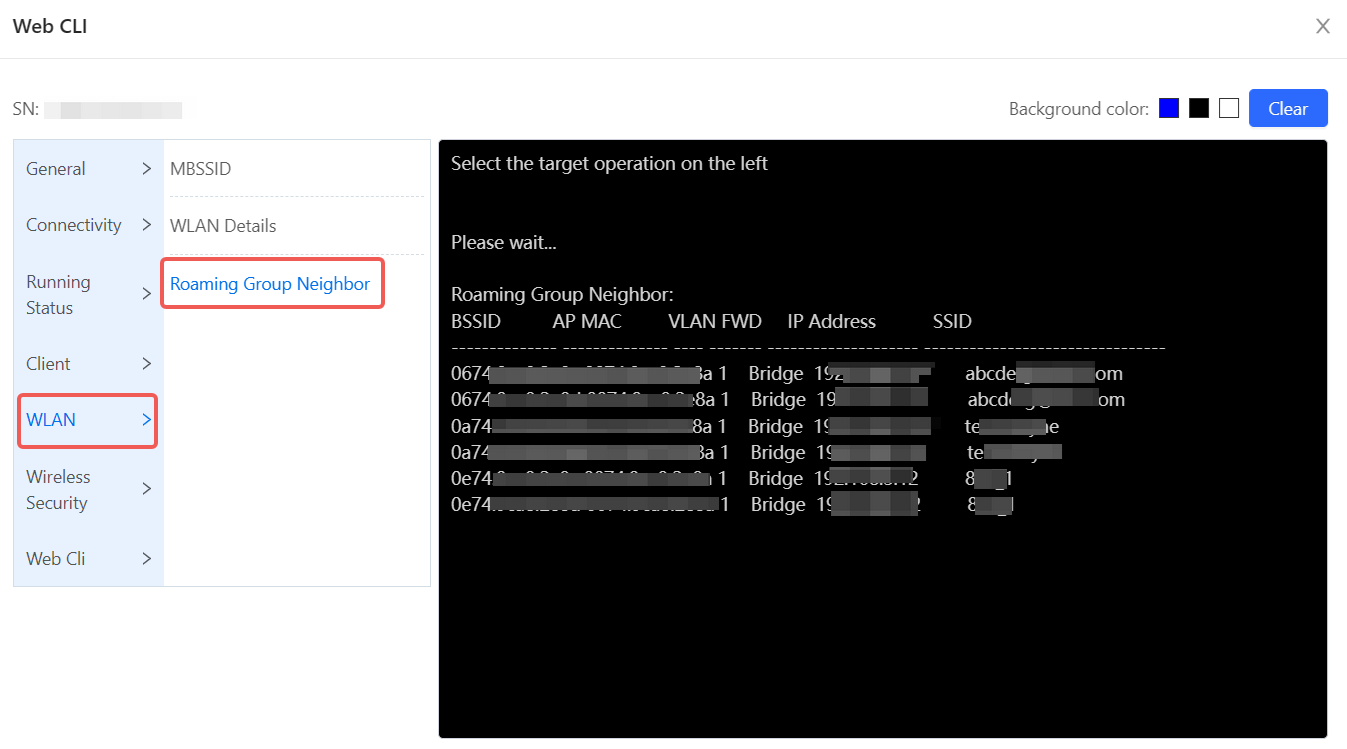Select the WLAN Details operation

click(x=223, y=226)
